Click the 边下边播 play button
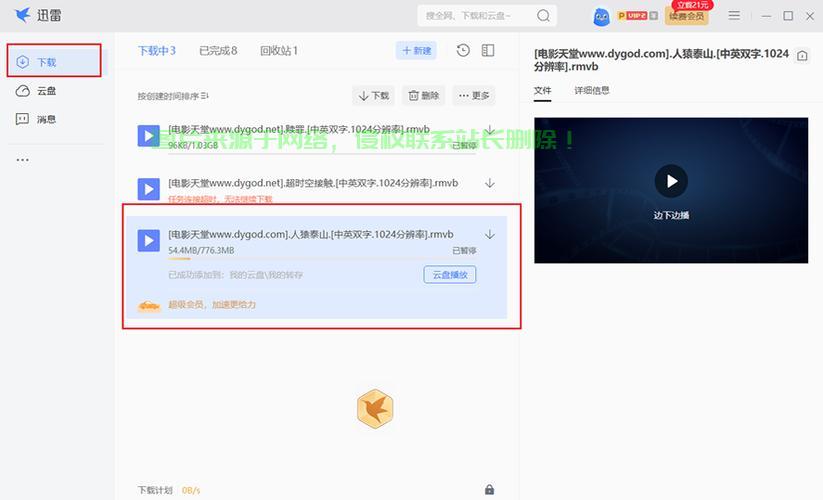The width and height of the screenshot is (823, 500). [671, 181]
